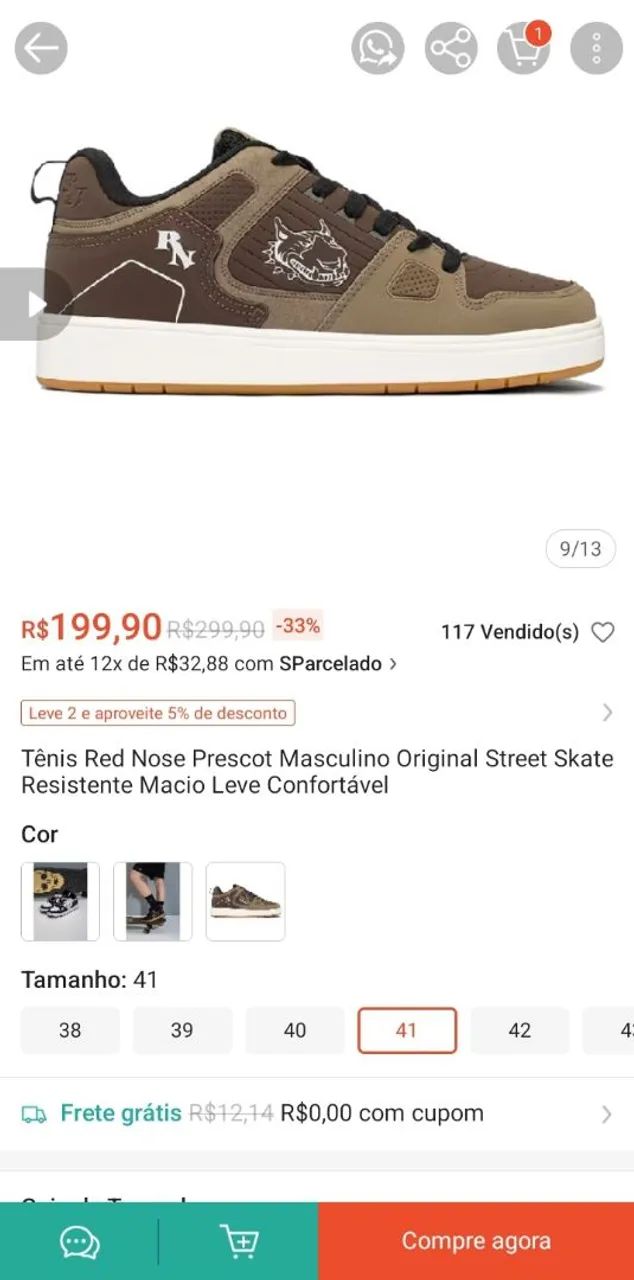634x1280 pixels.
Task: Select size 38
Action: pos(70,1030)
